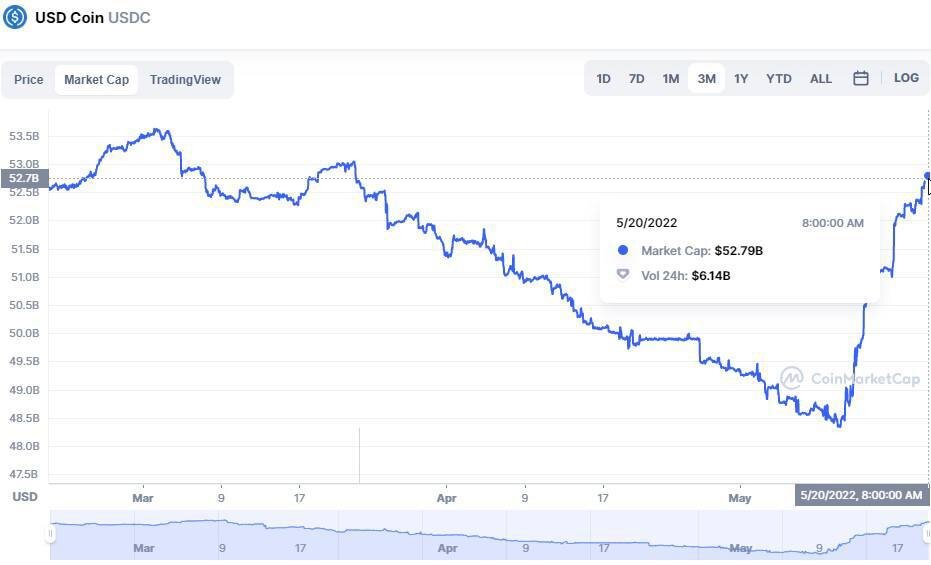The width and height of the screenshot is (931, 565).
Task: Toggle LOG scale on the chart
Action: pyautogui.click(x=906, y=78)
